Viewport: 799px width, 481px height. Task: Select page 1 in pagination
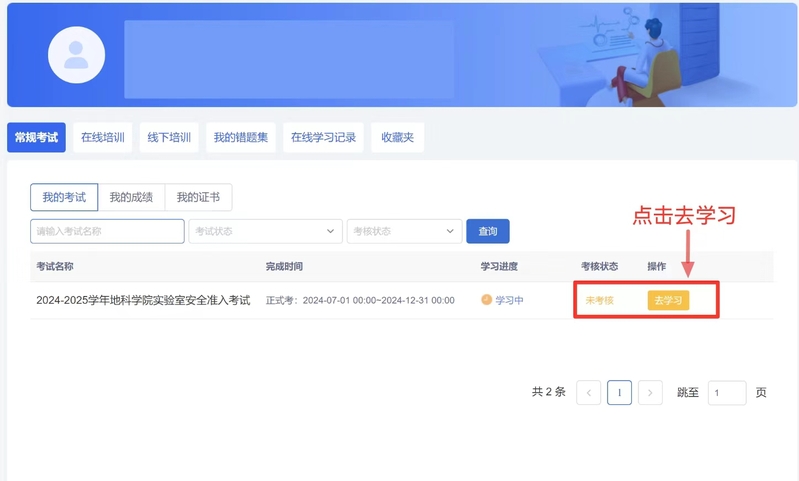coord(620,393)
